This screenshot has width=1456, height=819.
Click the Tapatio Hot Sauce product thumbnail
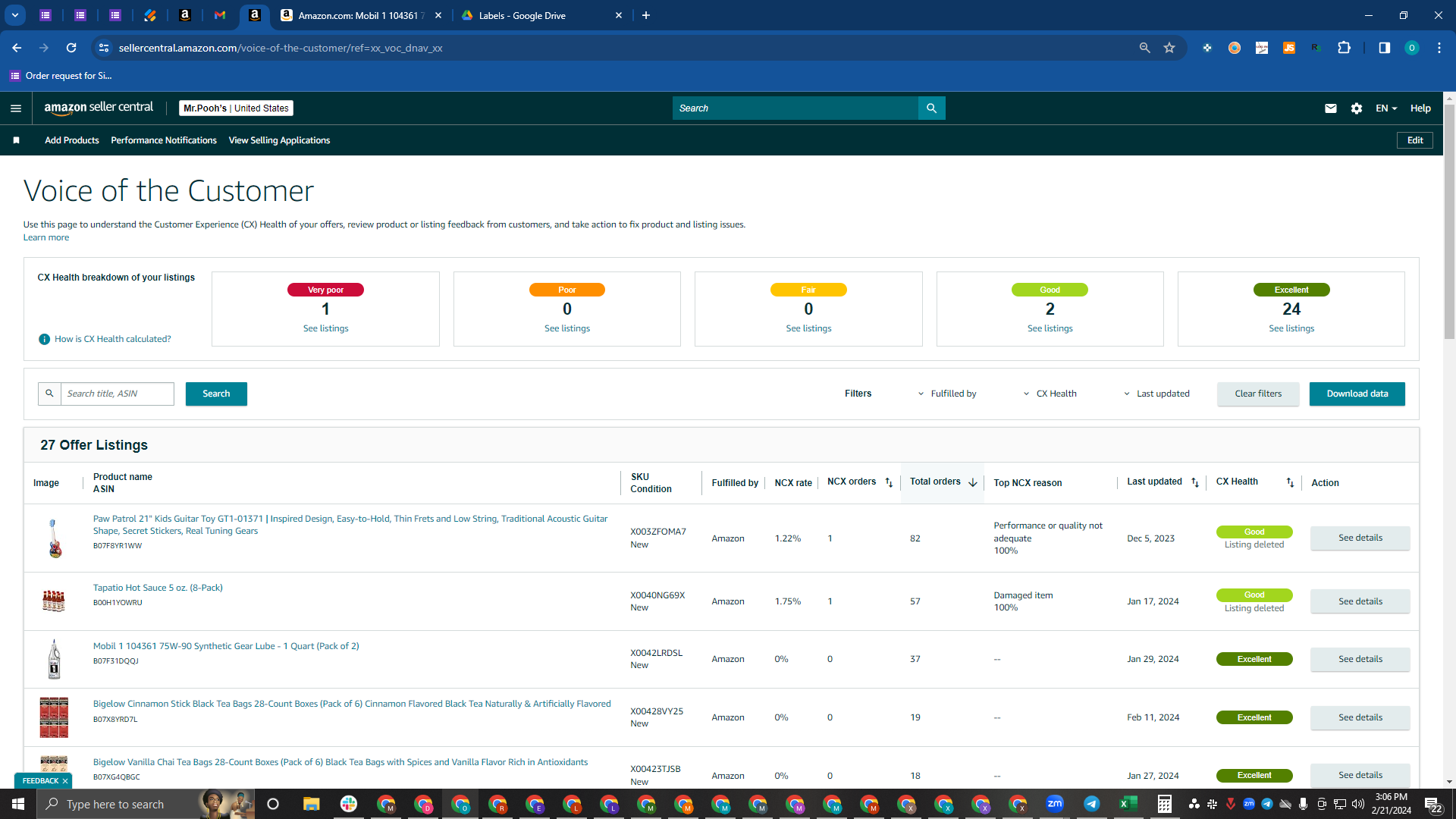[54, 601]
